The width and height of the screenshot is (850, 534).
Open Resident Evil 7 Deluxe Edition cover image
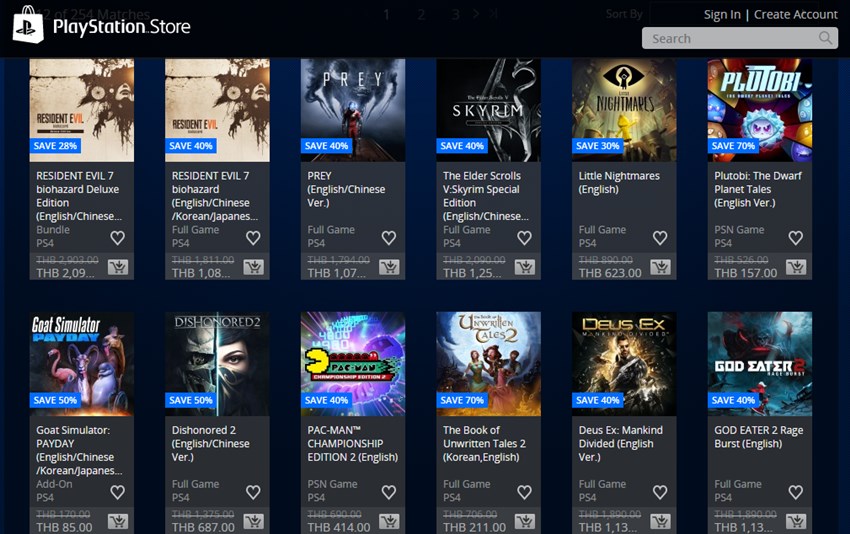tap(81, 110)
